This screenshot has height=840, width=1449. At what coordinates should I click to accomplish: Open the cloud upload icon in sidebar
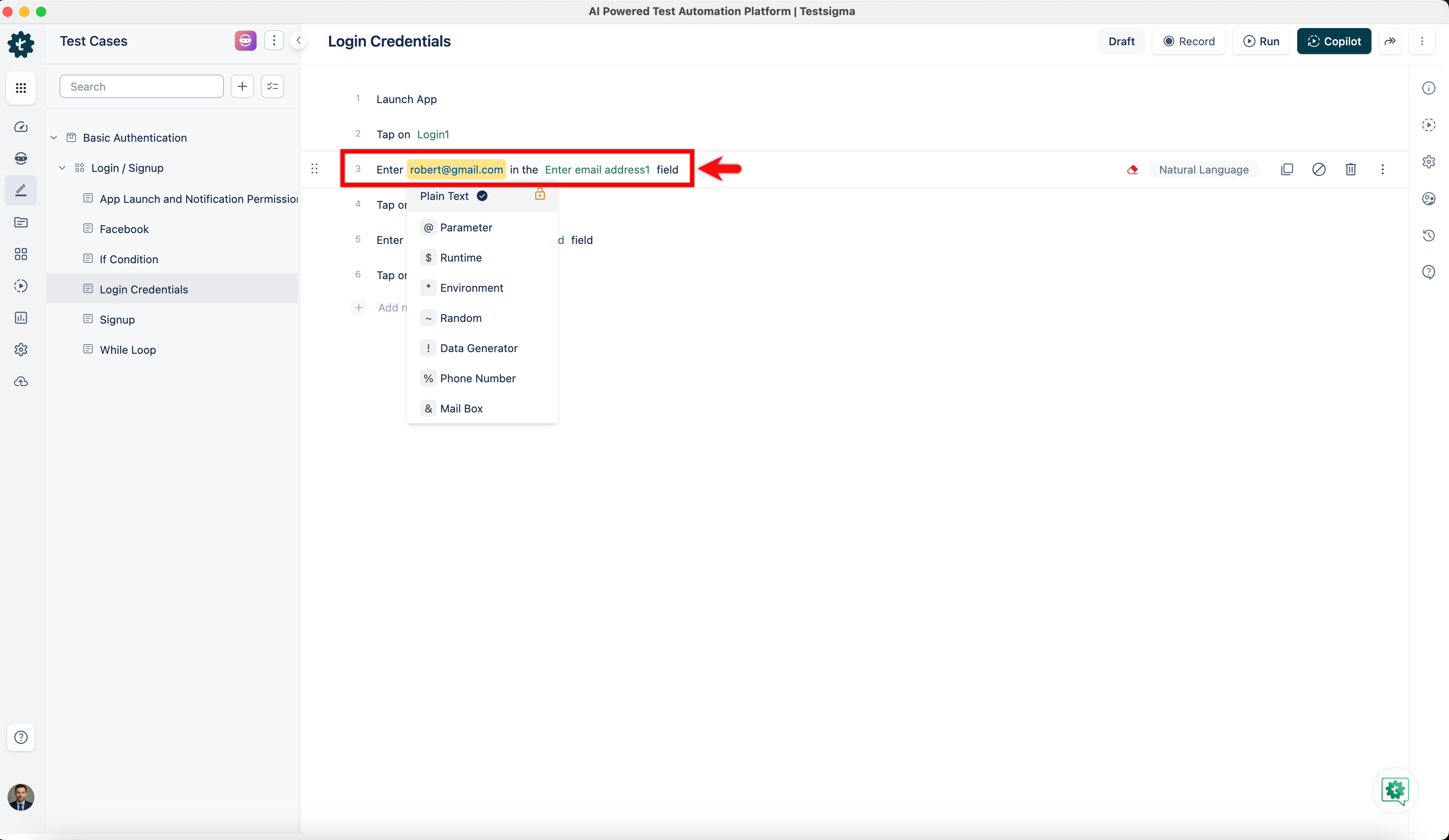coord(21,381)
